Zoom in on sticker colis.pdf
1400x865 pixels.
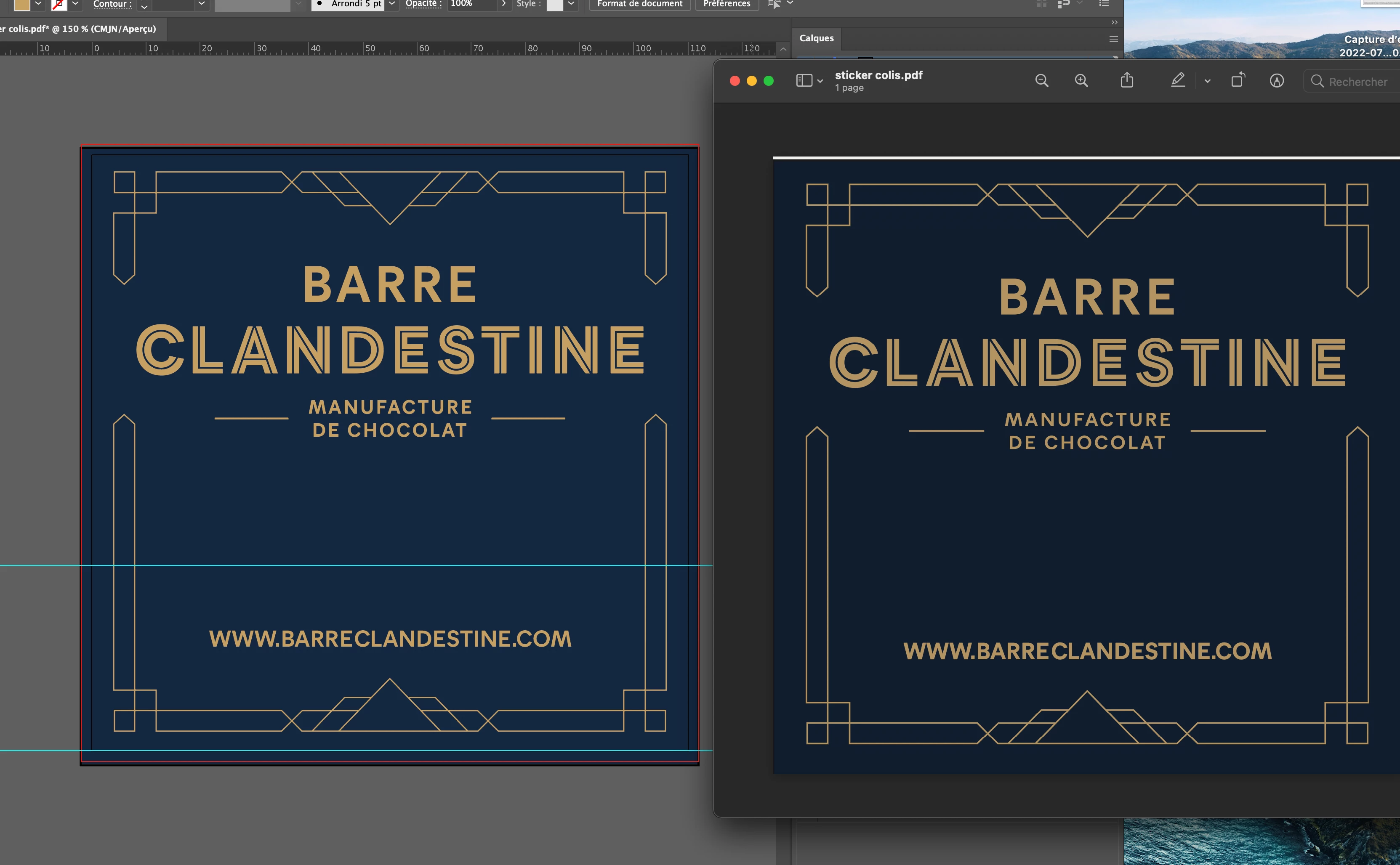[1081, 81]
